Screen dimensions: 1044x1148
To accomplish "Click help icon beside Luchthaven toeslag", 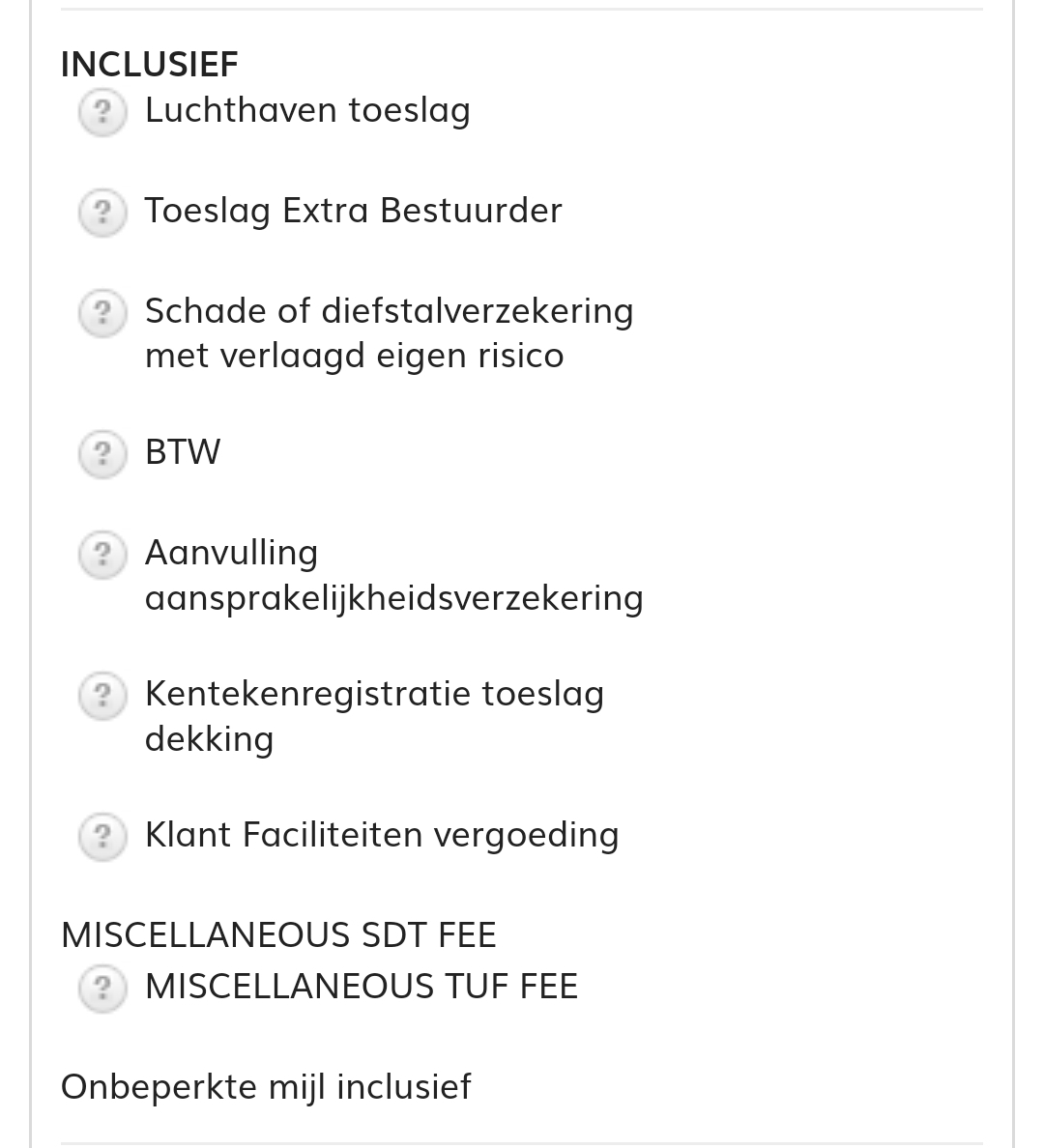I will tap(101, 112).
